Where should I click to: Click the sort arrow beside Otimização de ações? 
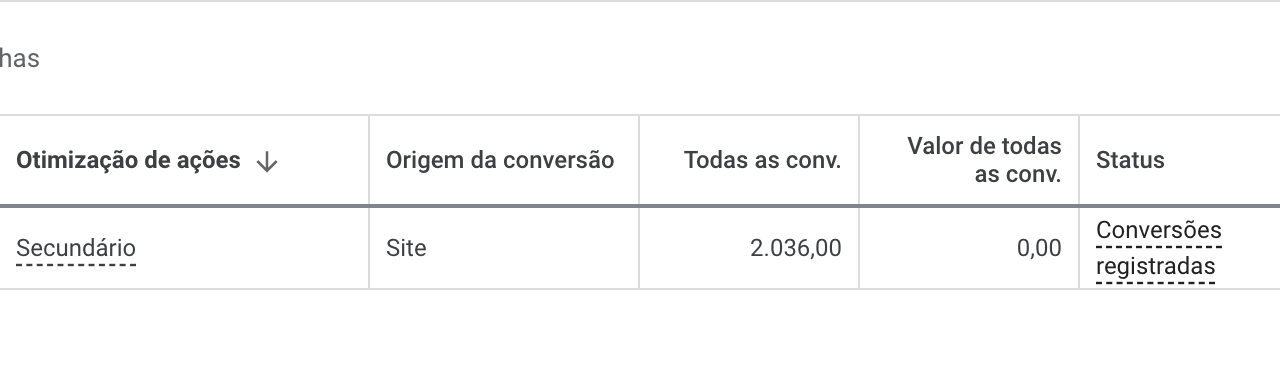[266, 162]
